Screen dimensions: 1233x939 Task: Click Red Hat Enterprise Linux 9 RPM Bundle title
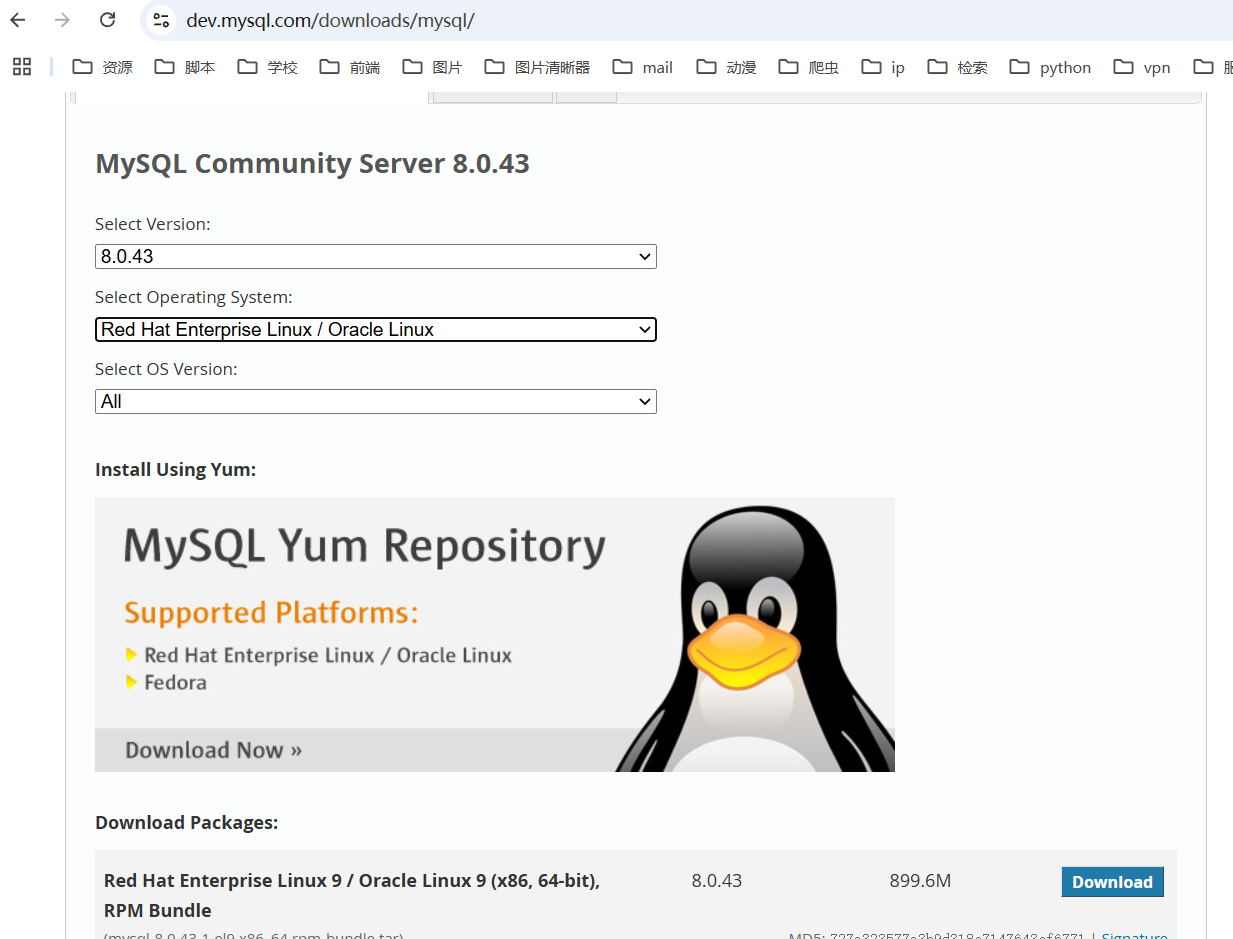[352, 895]
